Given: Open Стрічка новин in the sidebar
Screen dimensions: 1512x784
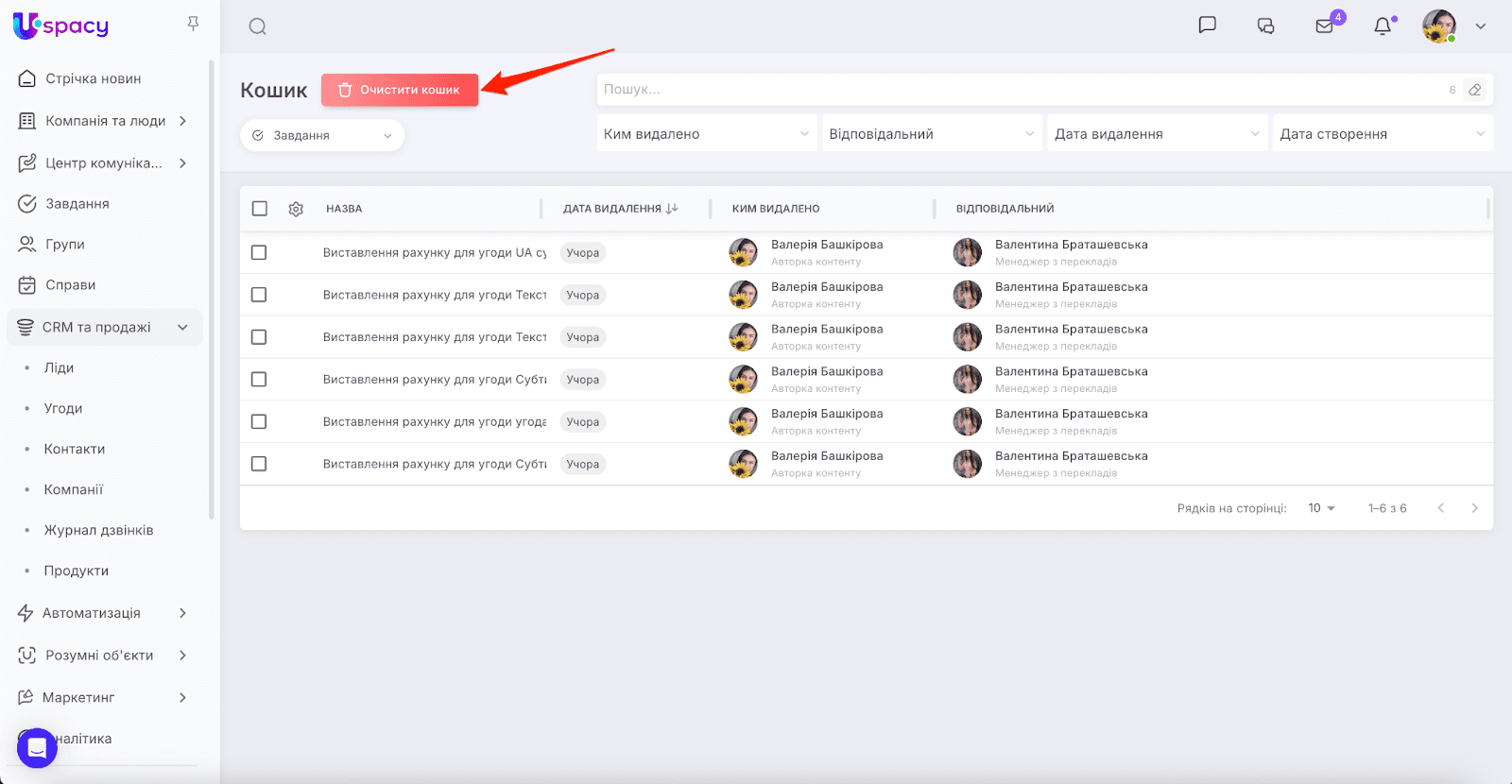Looking at the screenshot, I should (x=93, y=78).
